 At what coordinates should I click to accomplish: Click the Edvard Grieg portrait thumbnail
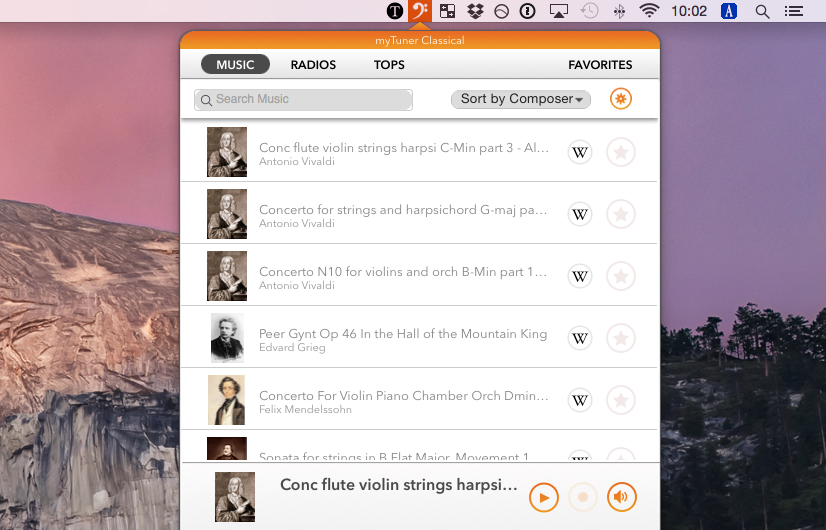click(228, 338)
